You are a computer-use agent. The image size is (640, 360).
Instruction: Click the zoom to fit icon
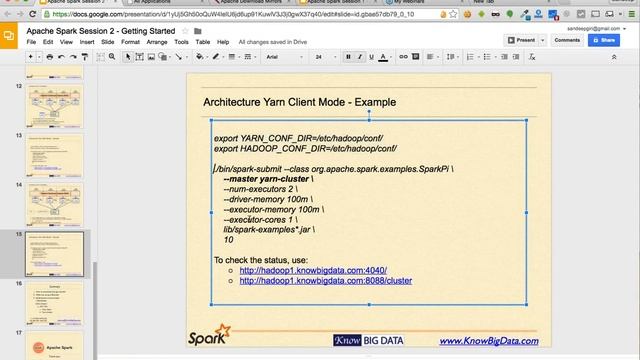point(100,57)
